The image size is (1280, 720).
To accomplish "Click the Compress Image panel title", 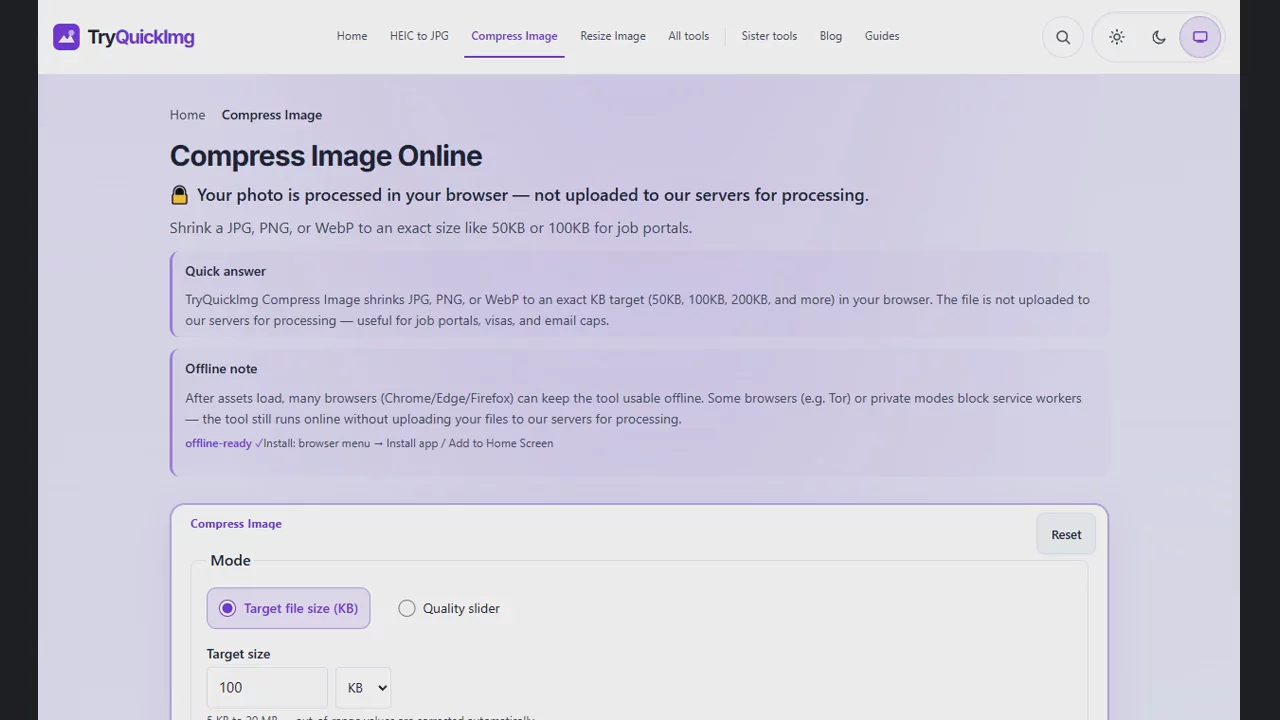I will click(236, 524).
